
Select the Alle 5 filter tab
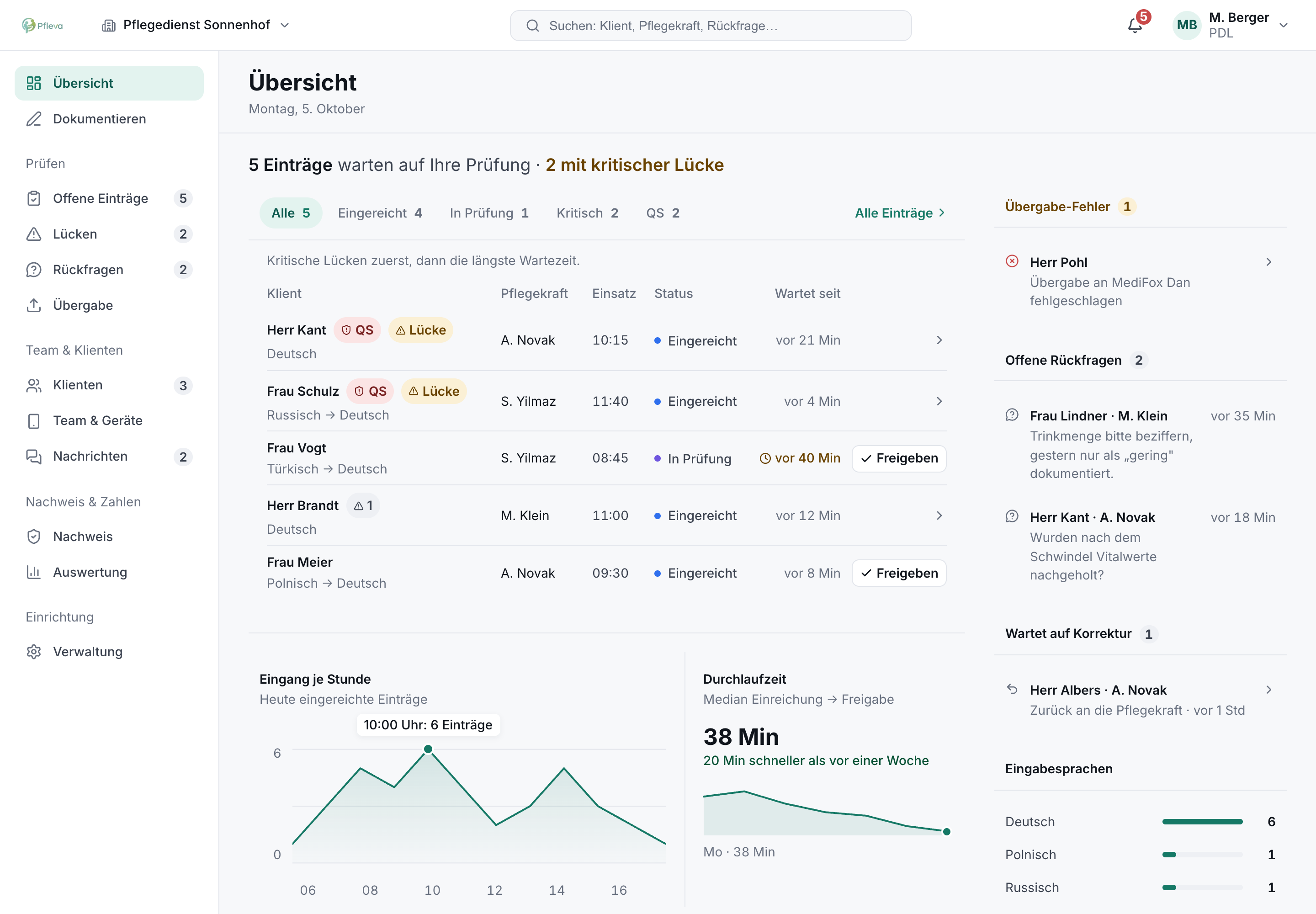pyautogui.click(x=291, y=213)
